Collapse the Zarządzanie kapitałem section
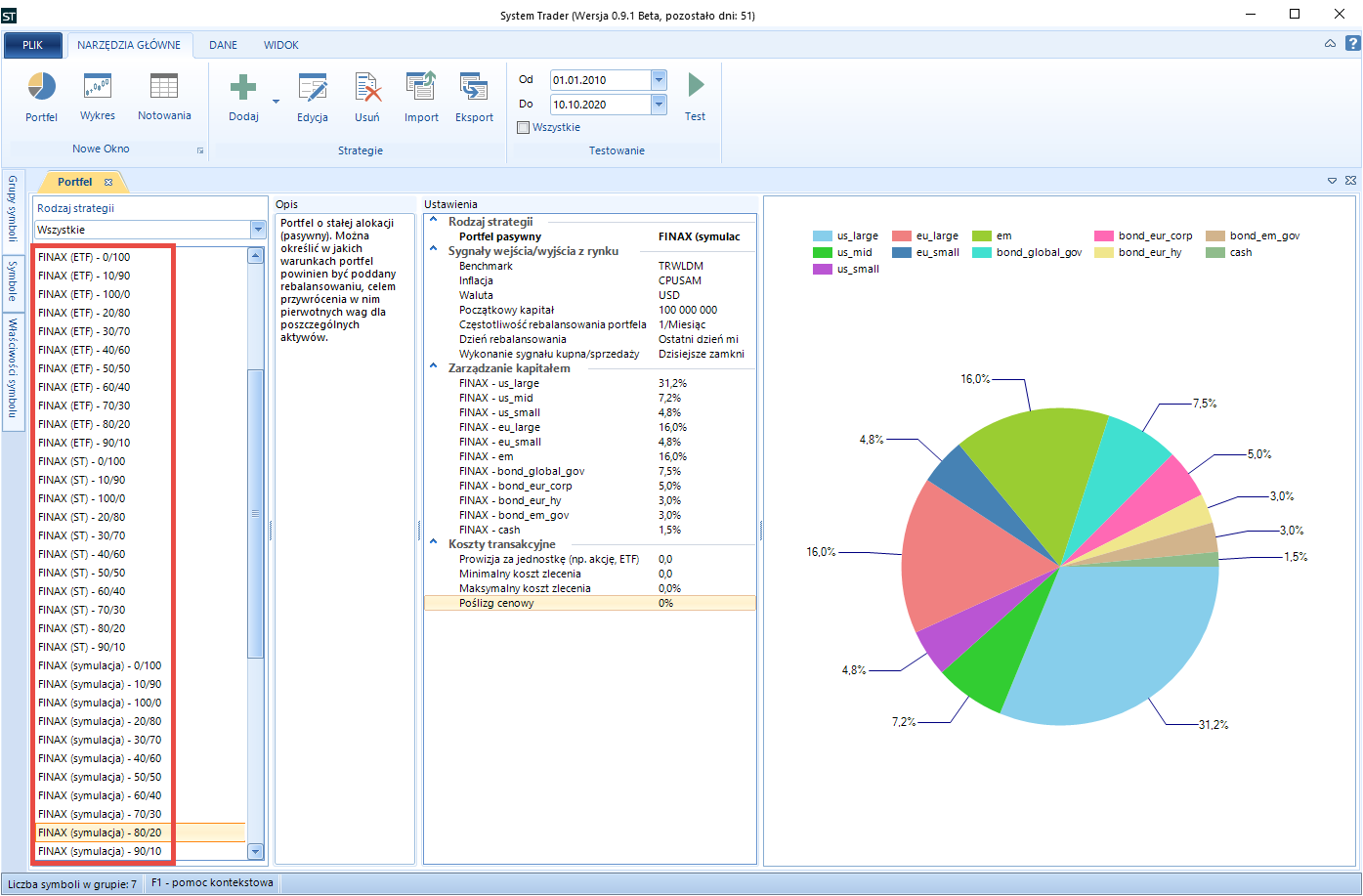This screenshot has height=896, width=1363. point(433,368)
